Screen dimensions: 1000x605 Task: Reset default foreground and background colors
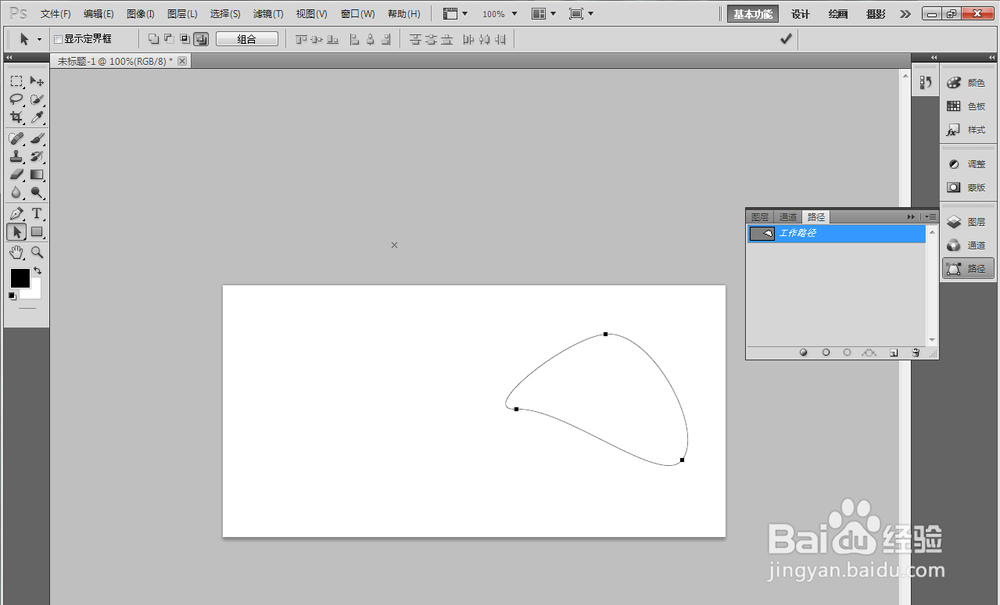[x=12, y=296]
